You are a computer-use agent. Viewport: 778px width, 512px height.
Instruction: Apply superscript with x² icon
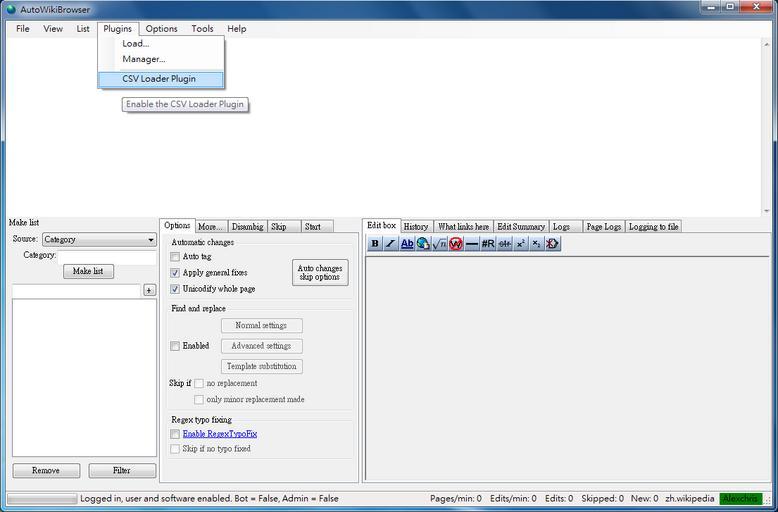[521, 244]
